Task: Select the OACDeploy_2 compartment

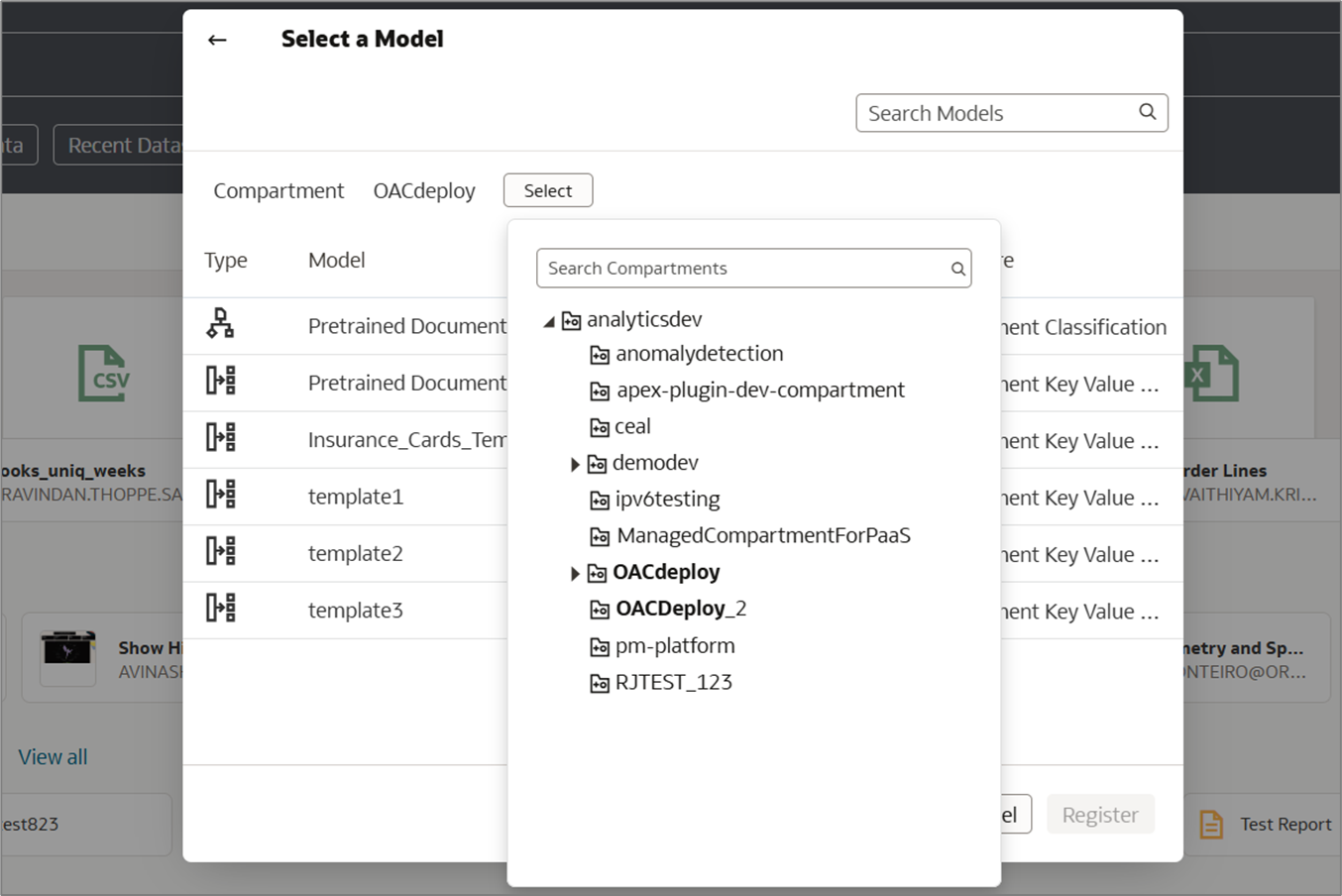Action: [680, 609]
